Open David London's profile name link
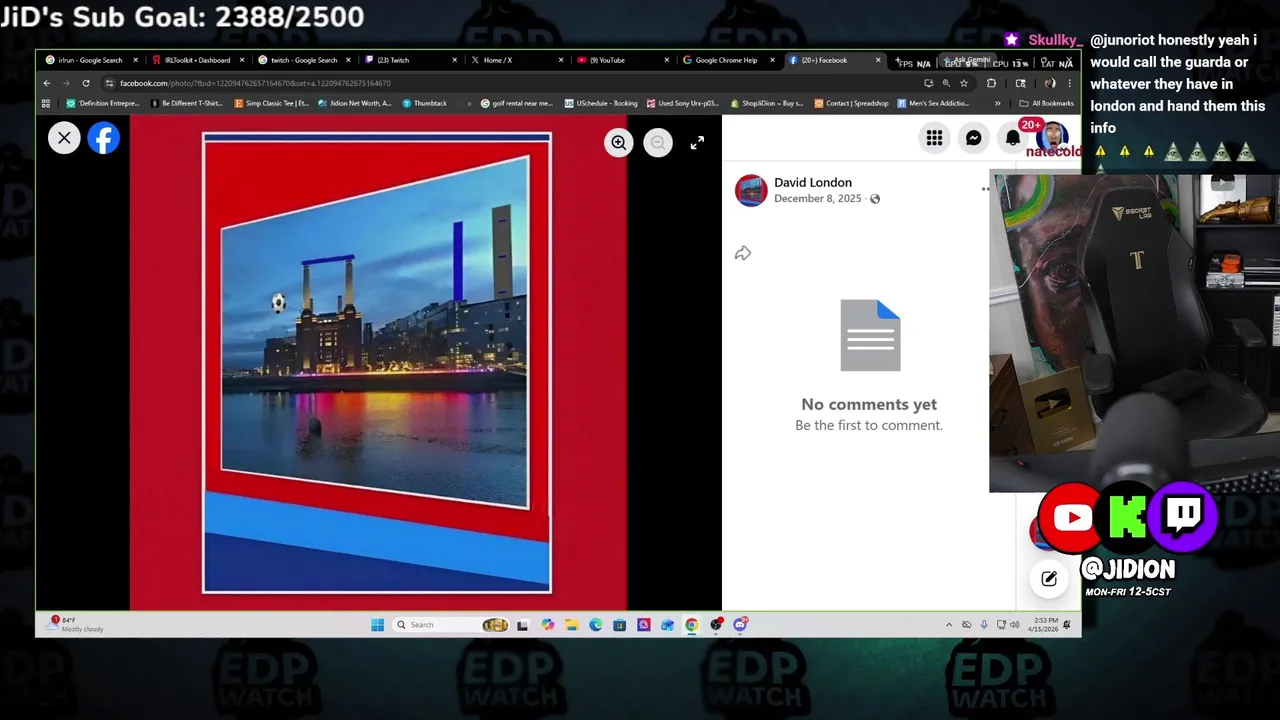1280x720 pixels. pos(813,182)
